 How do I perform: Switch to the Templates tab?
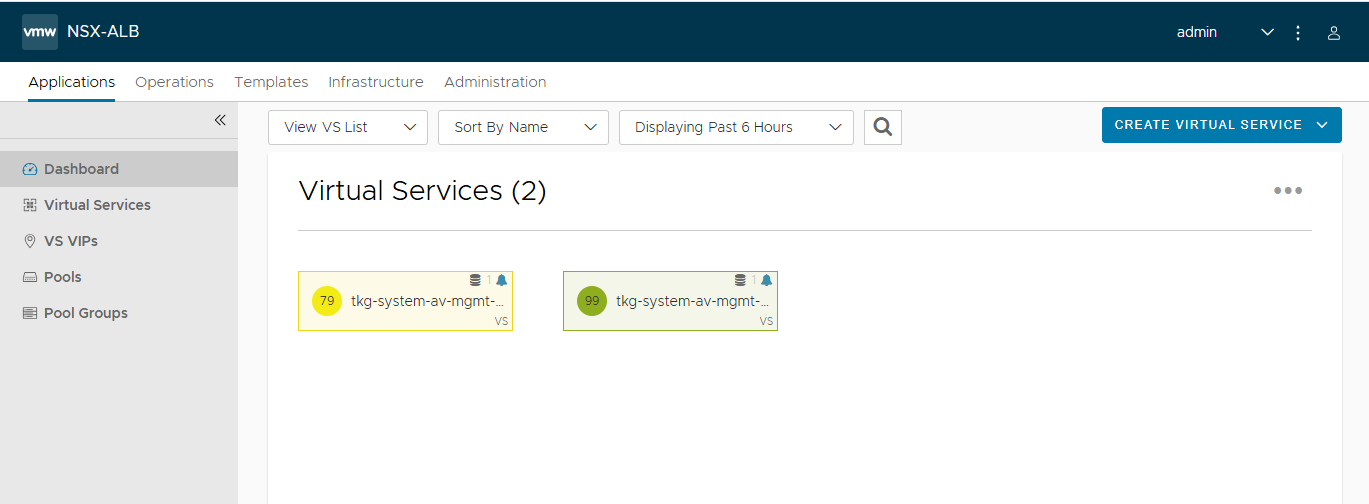[x=271, y=82]
